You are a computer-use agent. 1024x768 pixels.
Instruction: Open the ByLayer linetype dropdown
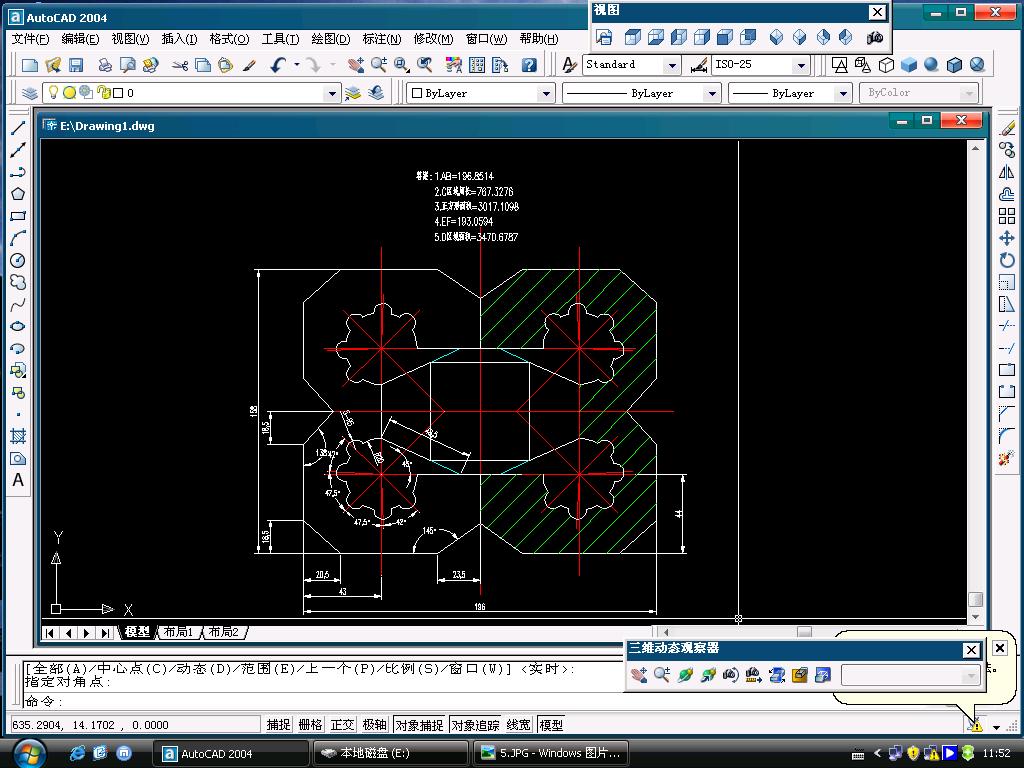point(712,93)
